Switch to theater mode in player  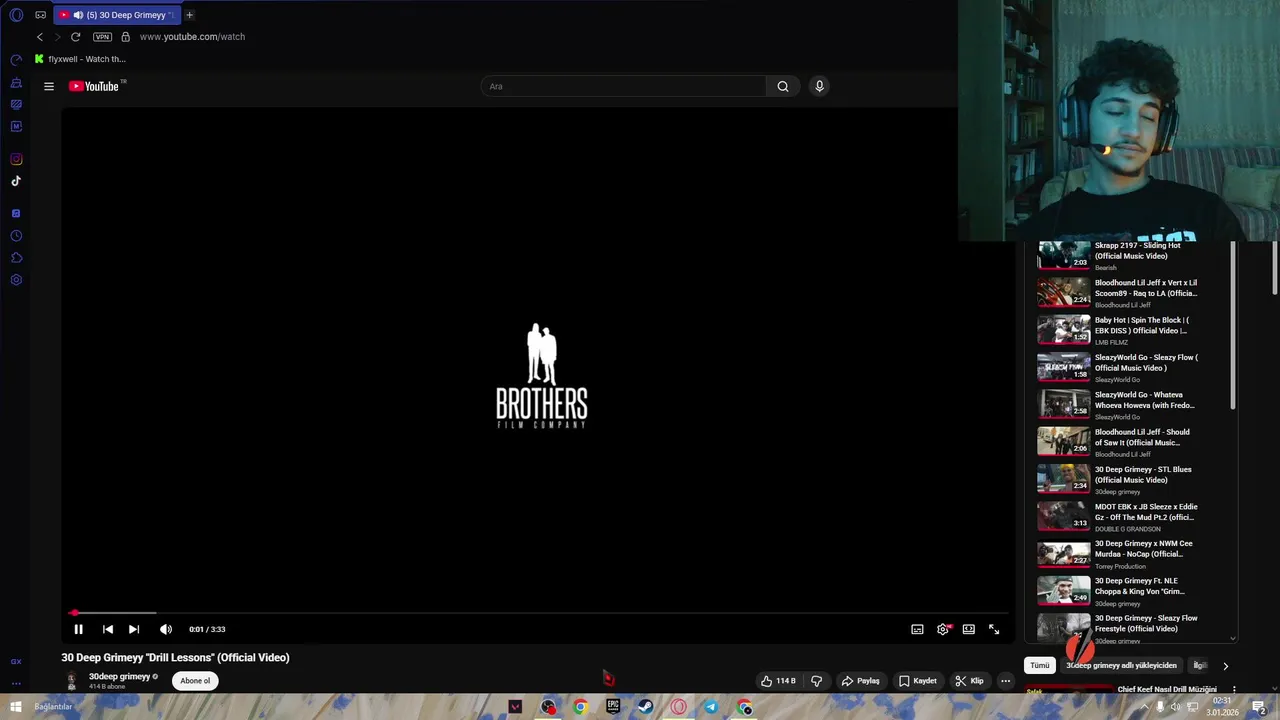(x=969, y=629)
